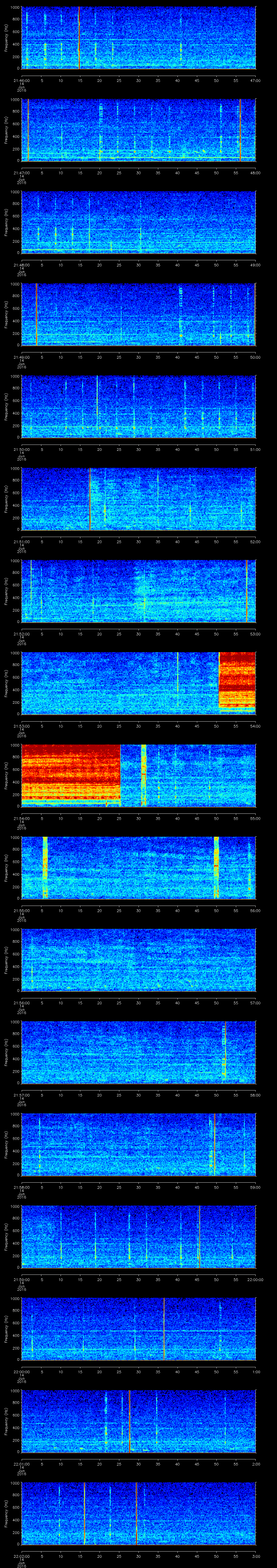
Task: Pick the spectrogram panel starting at 21:50:00
Action: coord(138,407)
